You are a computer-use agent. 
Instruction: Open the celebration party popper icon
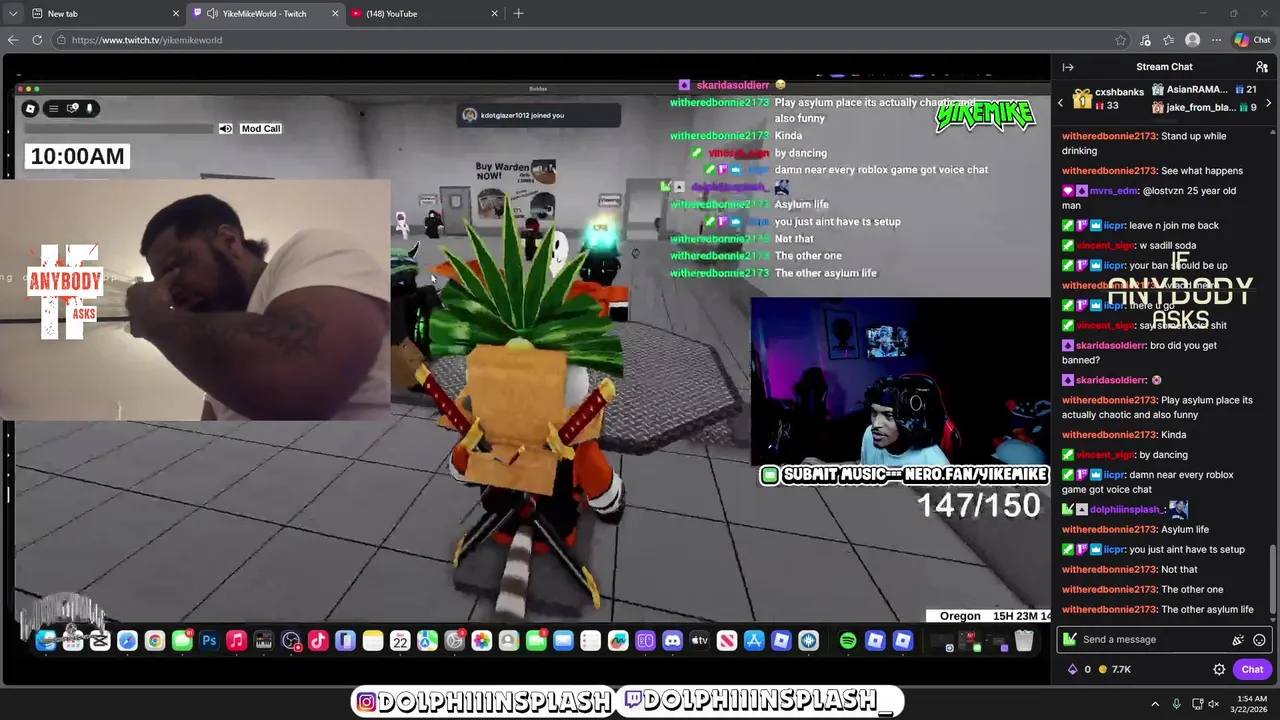coord(1238,640)
